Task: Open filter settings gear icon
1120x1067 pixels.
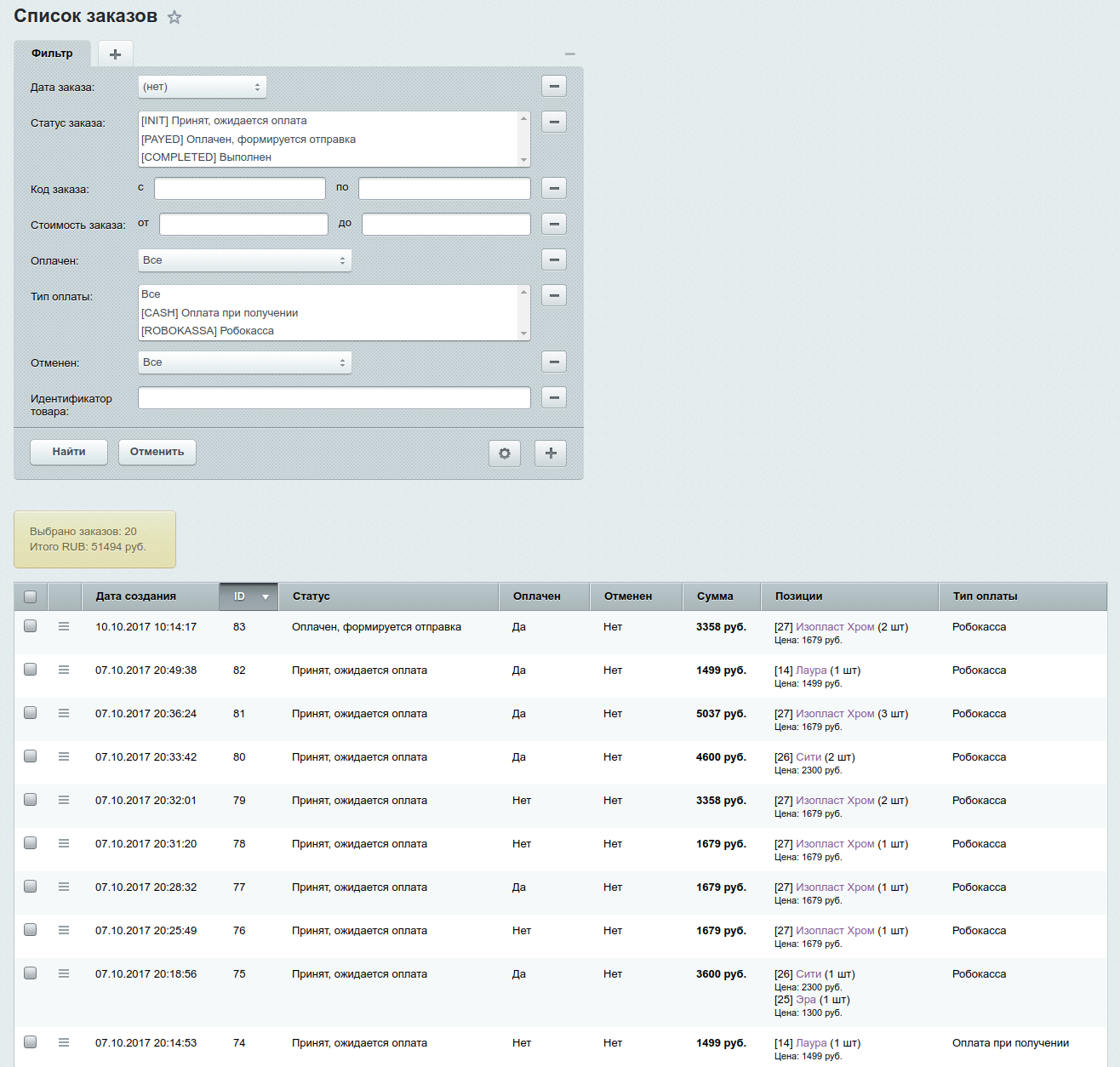Action: (x=505, y=454)
